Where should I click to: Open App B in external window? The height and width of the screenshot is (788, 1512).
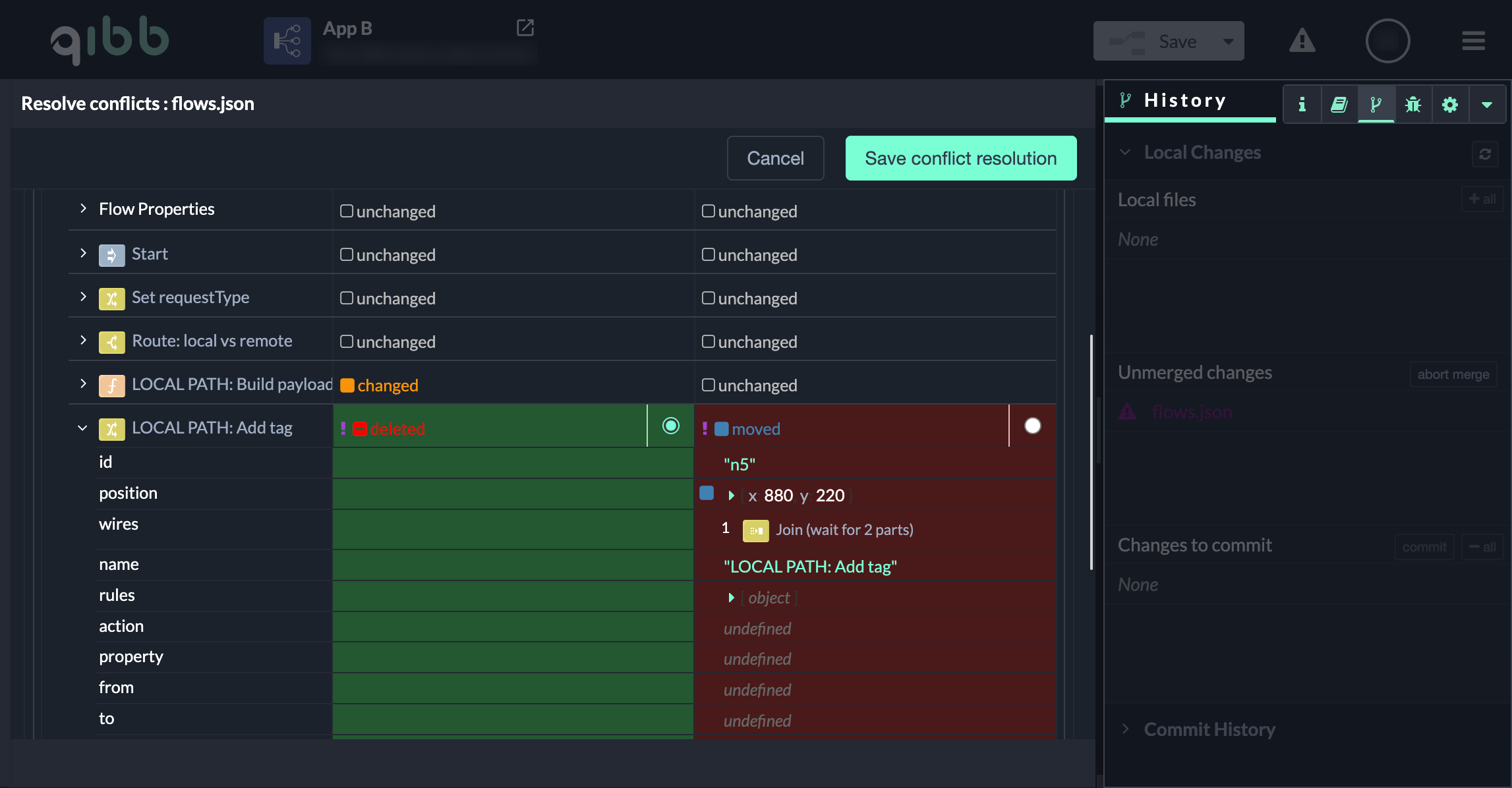525,28
